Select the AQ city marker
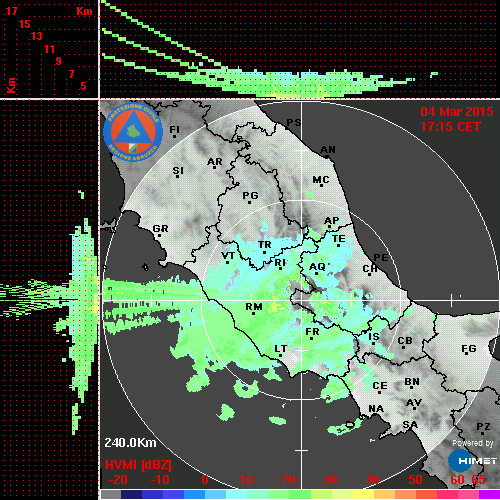The image size is (500, 500). click(x=316, y=273)
